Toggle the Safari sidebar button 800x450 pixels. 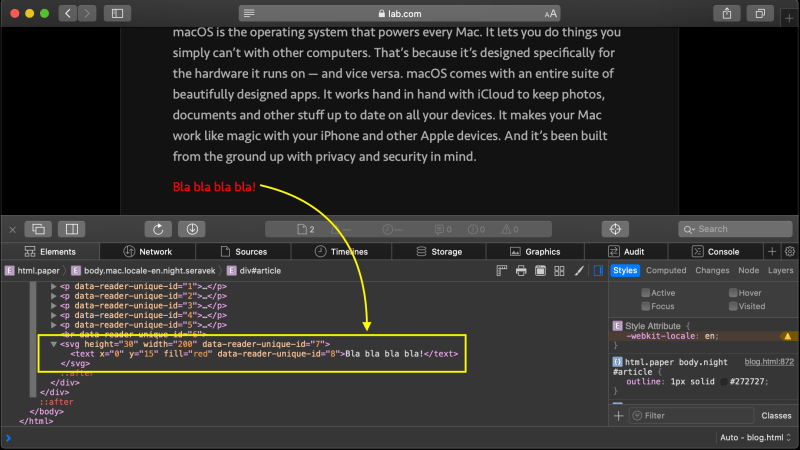[117, 13]
